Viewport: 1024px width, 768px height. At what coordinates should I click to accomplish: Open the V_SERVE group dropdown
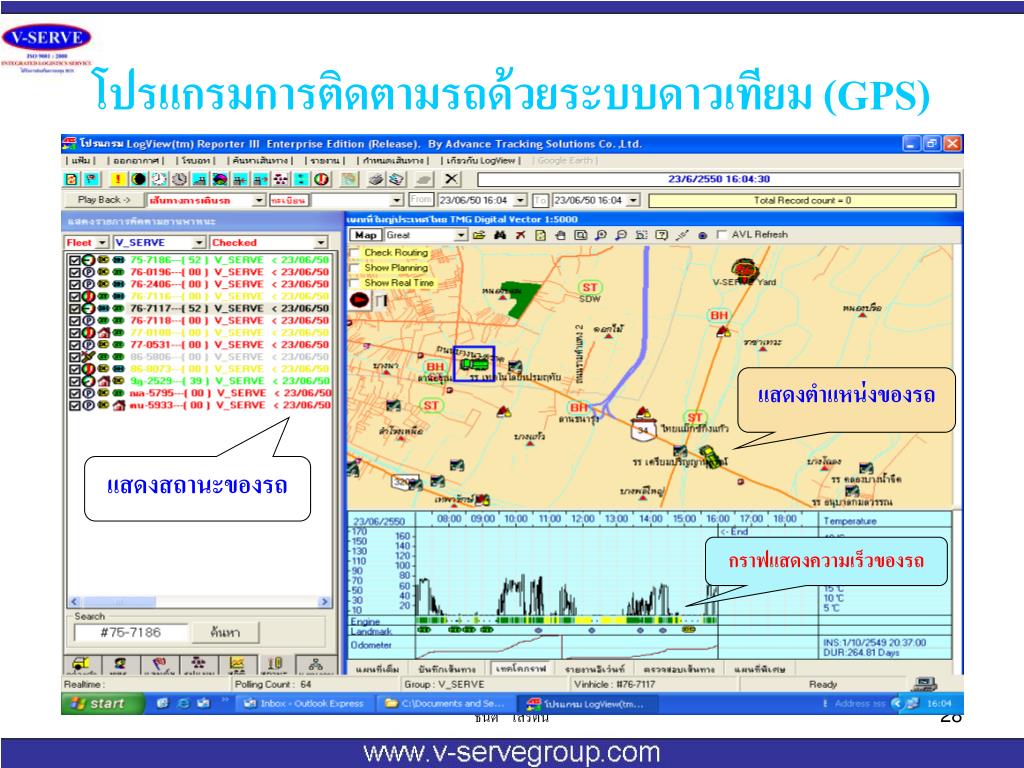pos(201,242)
